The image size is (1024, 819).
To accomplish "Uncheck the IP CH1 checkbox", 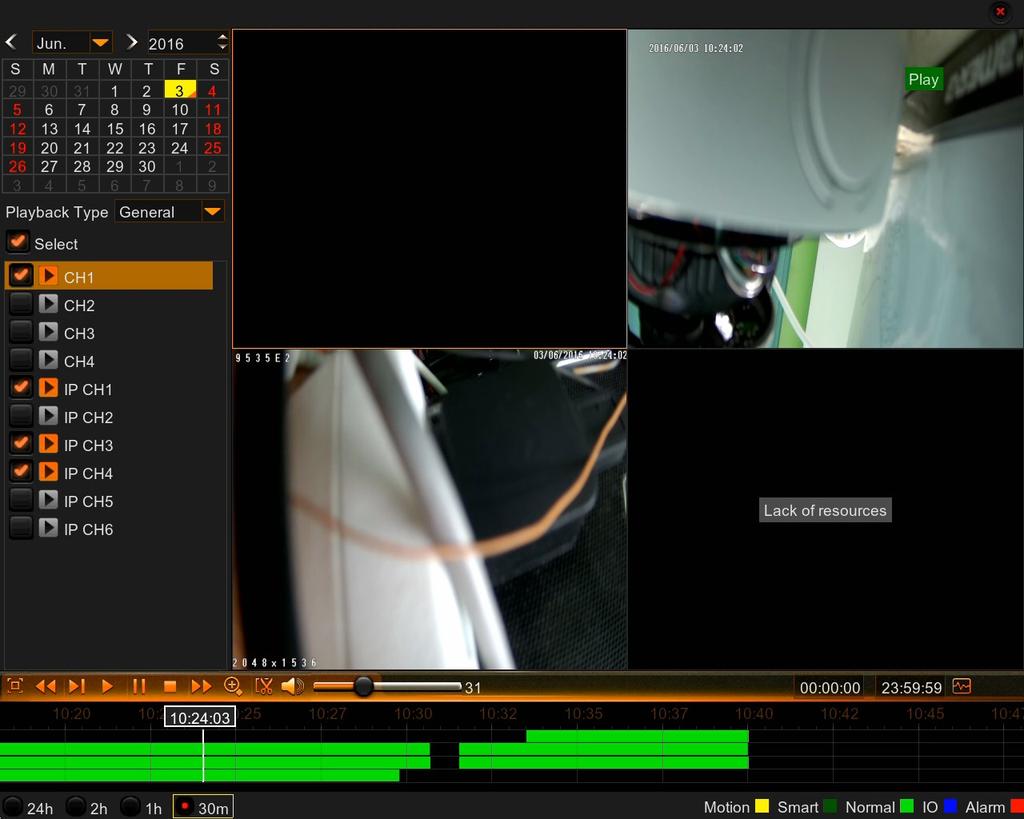I will (20, 388).
